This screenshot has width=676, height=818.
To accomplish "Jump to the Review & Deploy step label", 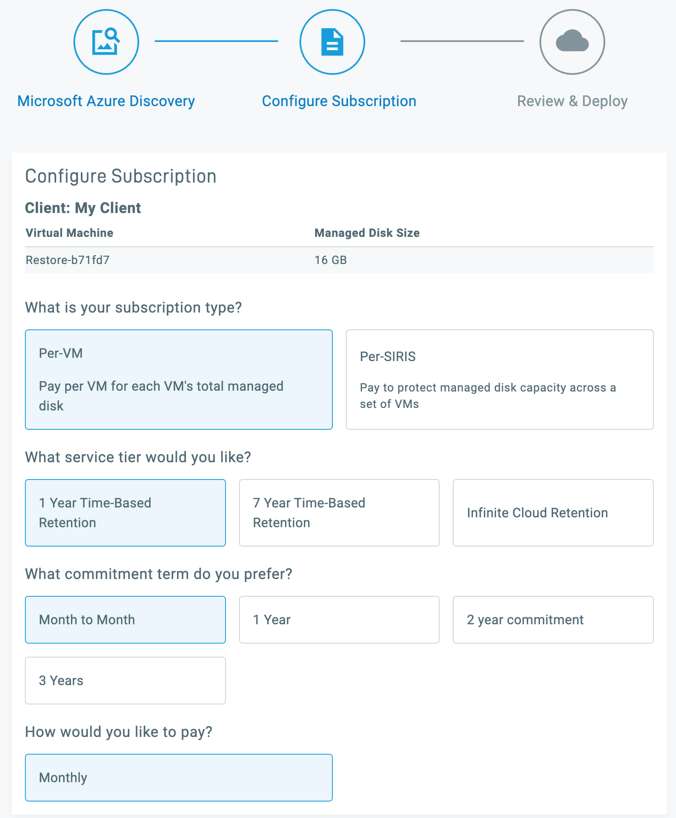I will coord(572,101).
